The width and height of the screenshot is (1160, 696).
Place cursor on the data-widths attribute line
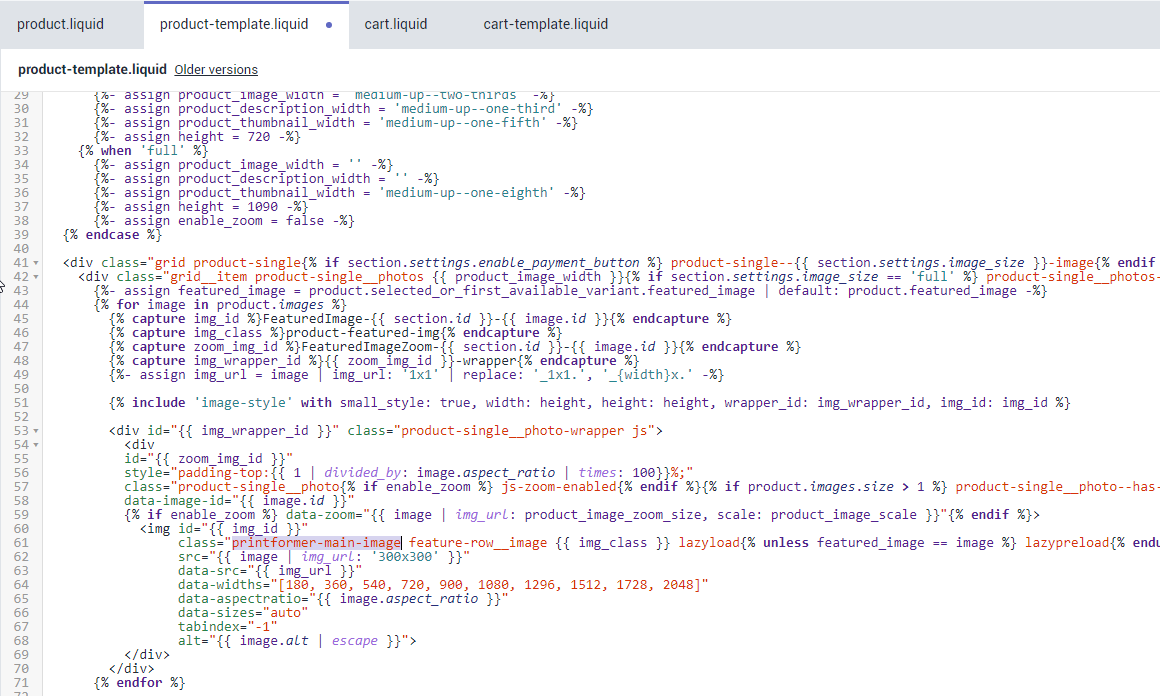coord(442,584)
